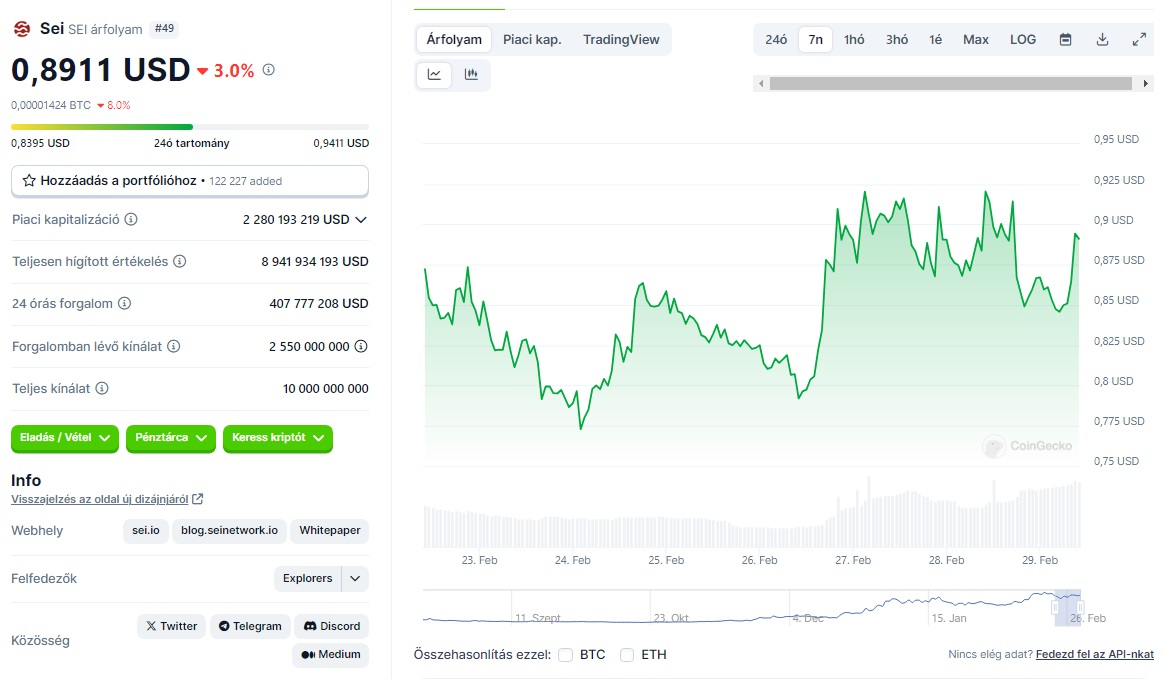Enable BTC comparison checkbox
The height and width of the screenshot is (679, 1165).
click(x=565, y=654)
